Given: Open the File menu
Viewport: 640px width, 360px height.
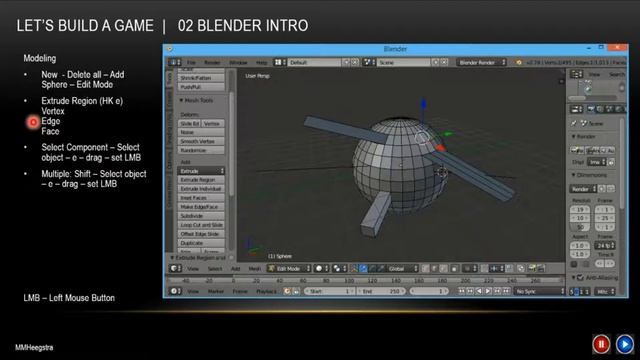Looking at the screenshot, I should pos(191,62).
